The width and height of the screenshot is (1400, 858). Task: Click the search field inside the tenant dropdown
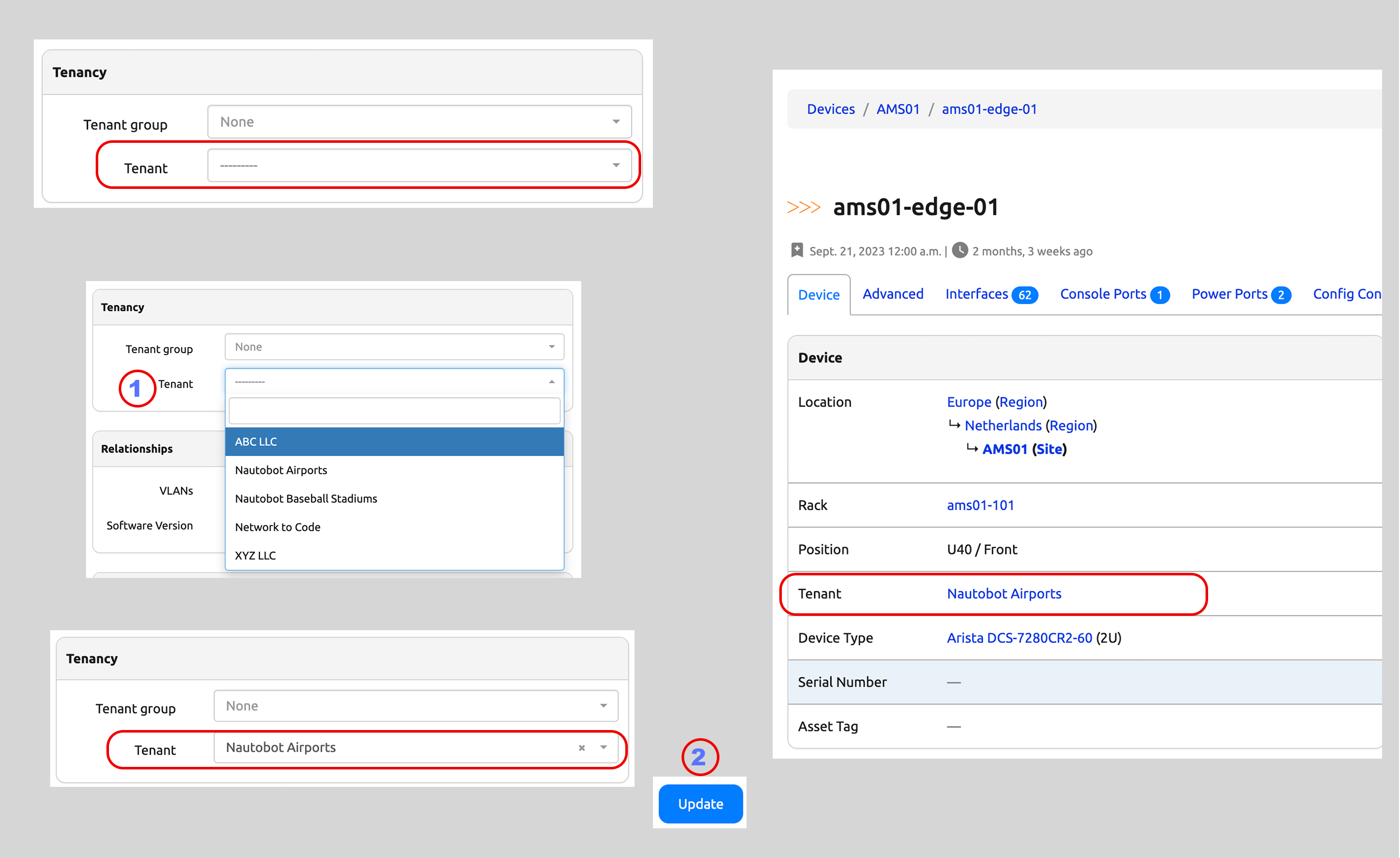coord(394,410)
